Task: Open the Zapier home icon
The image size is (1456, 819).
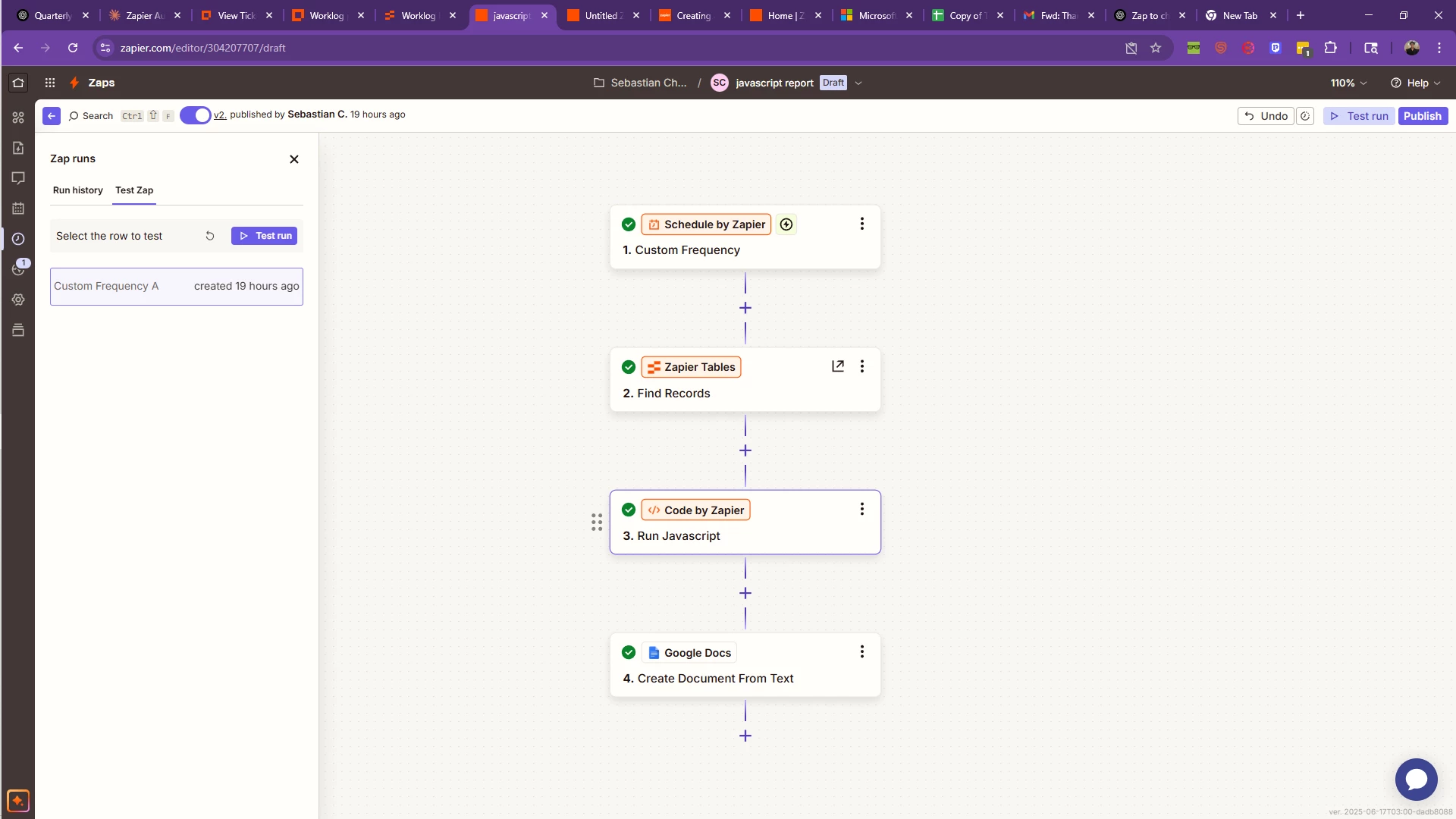Action: point(18,83)
